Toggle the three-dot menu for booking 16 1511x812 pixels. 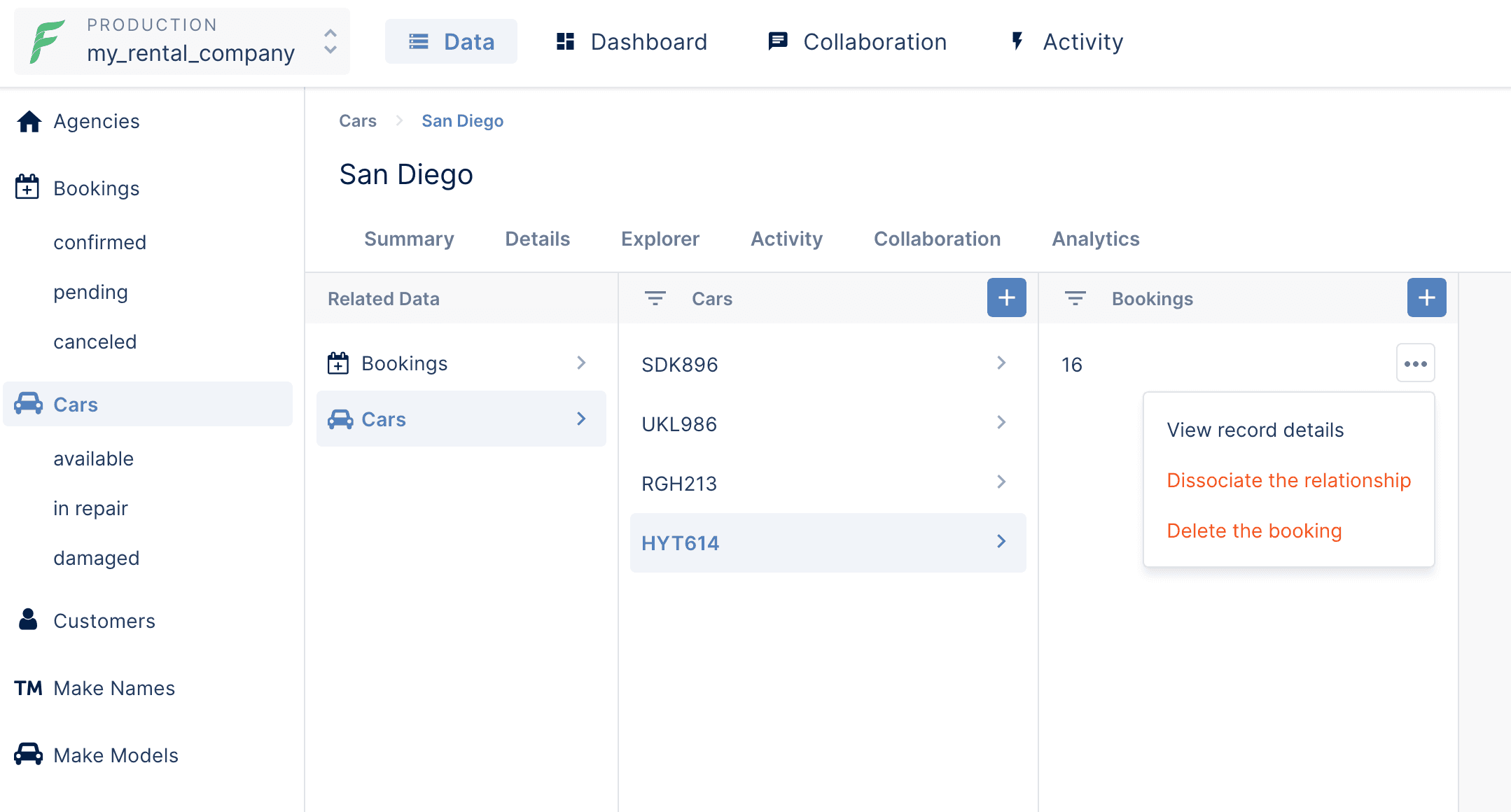(x=1416, y=363)
